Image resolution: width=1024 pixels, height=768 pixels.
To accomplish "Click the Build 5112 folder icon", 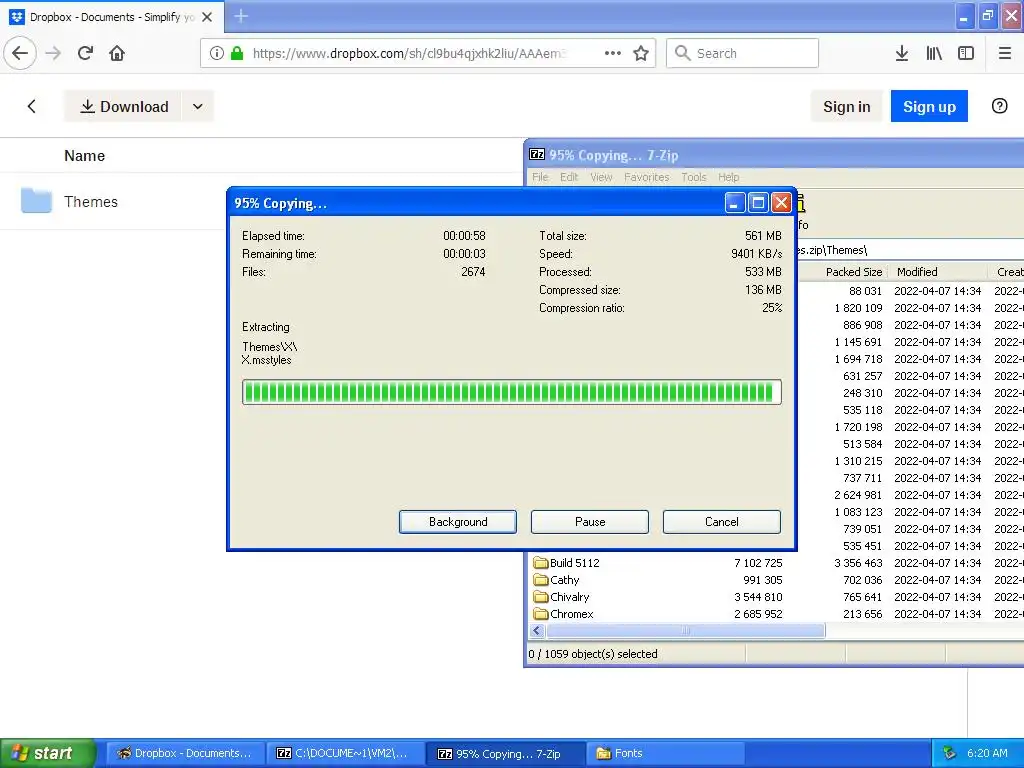I will click(540, 562).
